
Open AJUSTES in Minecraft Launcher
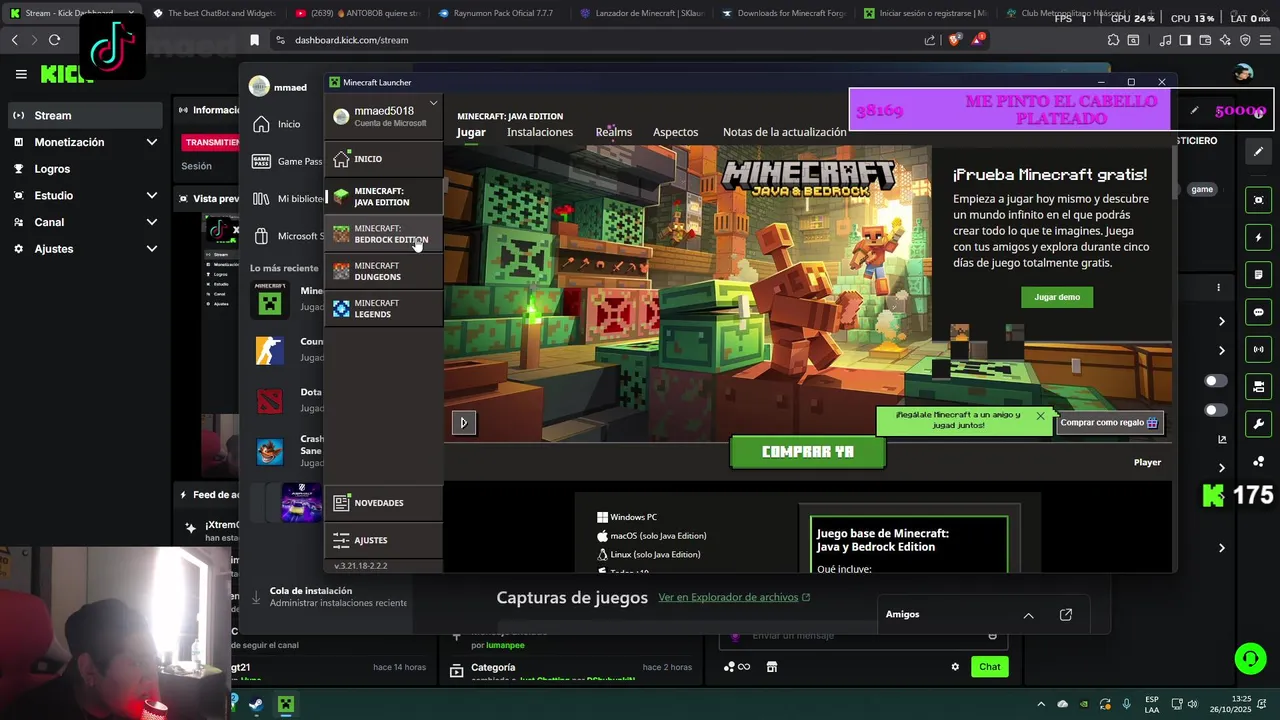point(384,540)
